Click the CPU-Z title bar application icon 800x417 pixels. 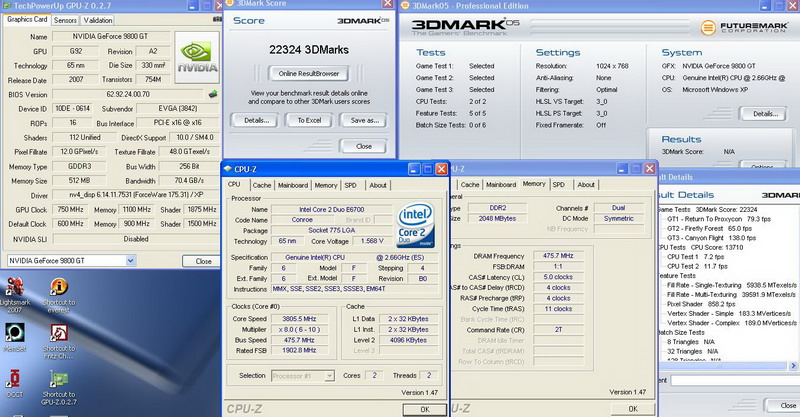[228, 169]
